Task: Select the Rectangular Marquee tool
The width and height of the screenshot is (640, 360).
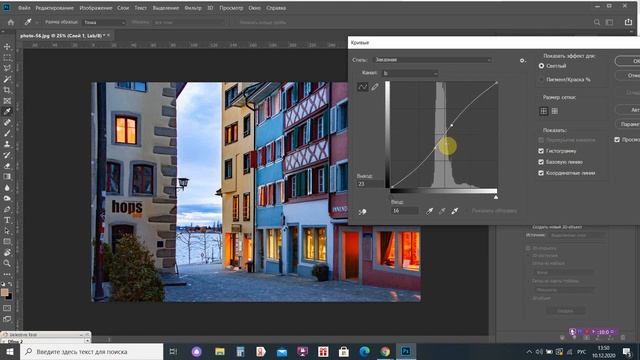Action: (x=7, y=58)
